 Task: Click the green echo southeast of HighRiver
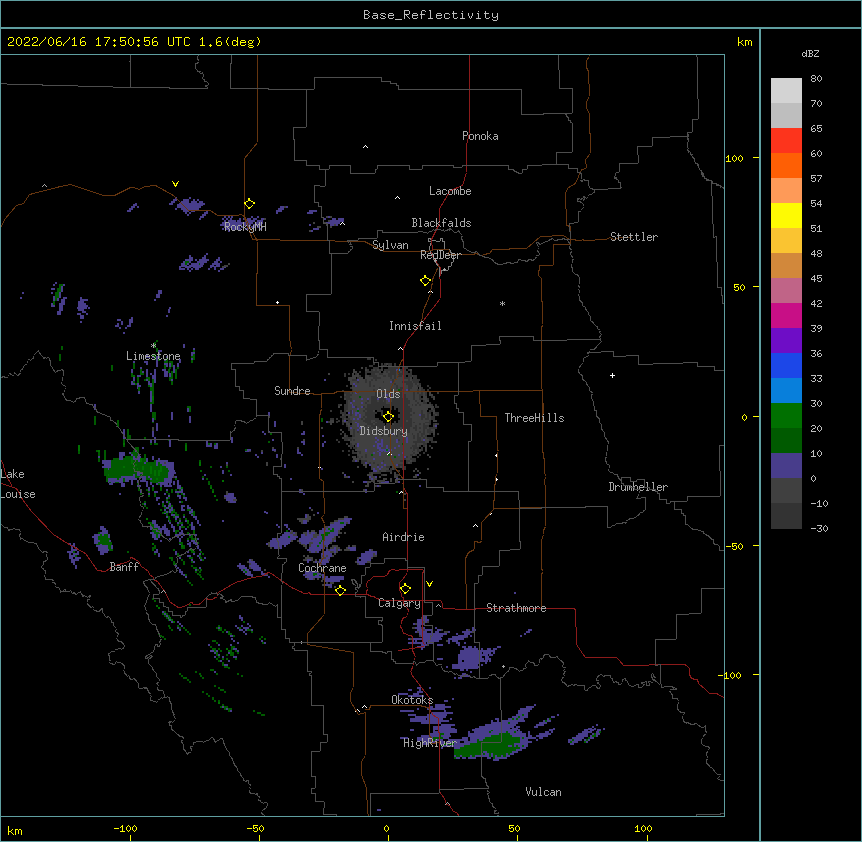point(489,744)
